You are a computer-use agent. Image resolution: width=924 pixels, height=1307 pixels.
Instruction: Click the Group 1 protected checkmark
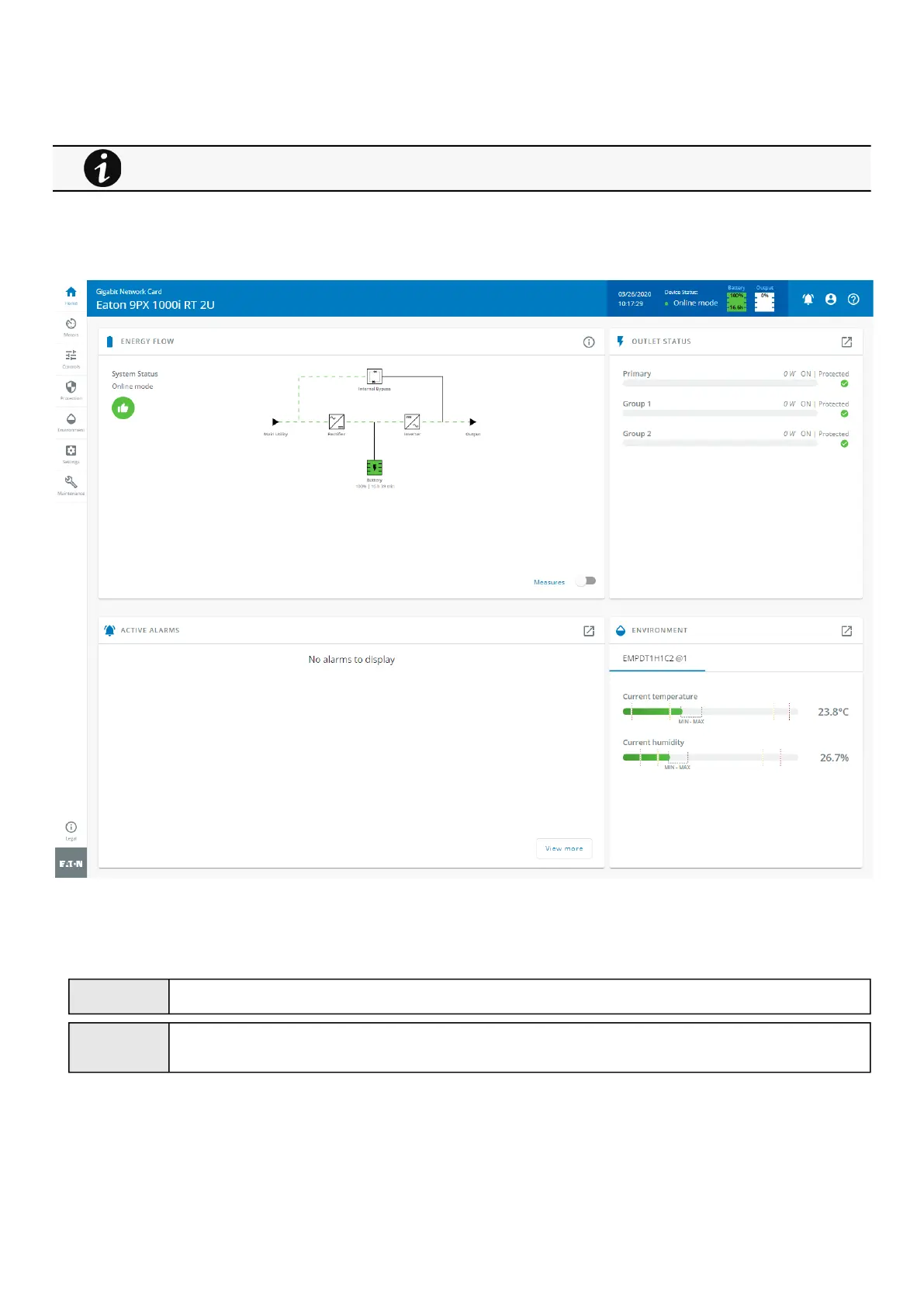[844, 414]
